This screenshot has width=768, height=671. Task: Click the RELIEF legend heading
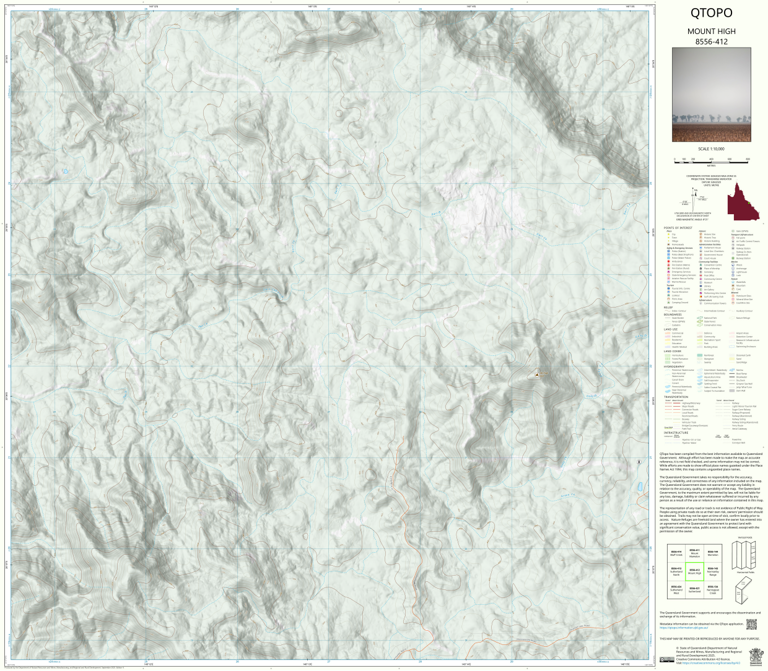tap(667, 308)
